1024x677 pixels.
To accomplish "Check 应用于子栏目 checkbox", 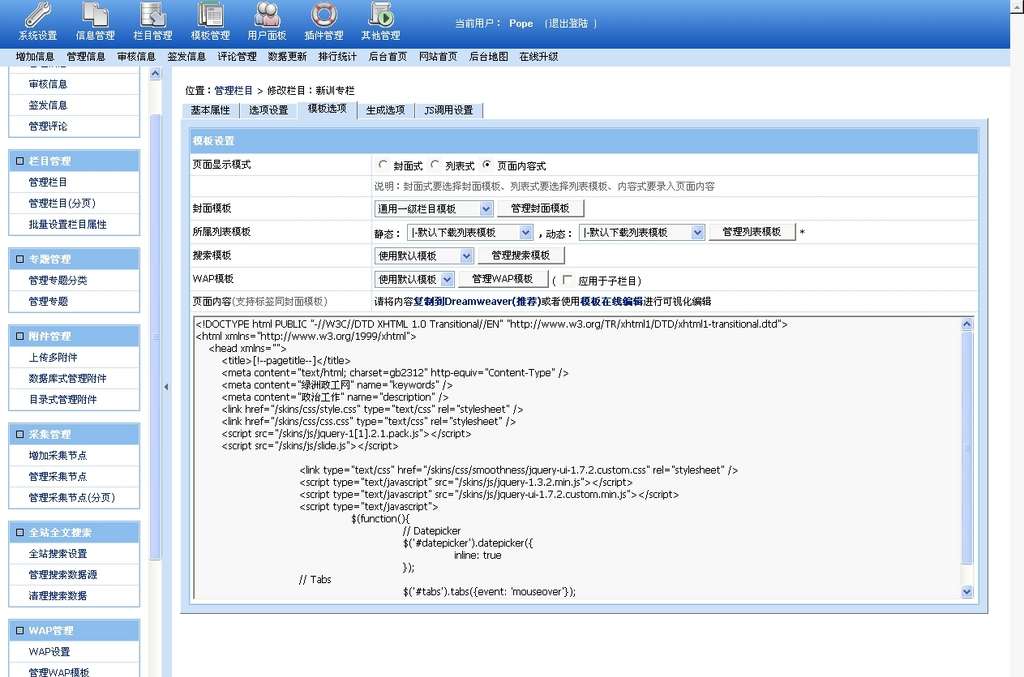I will [567, 279].
